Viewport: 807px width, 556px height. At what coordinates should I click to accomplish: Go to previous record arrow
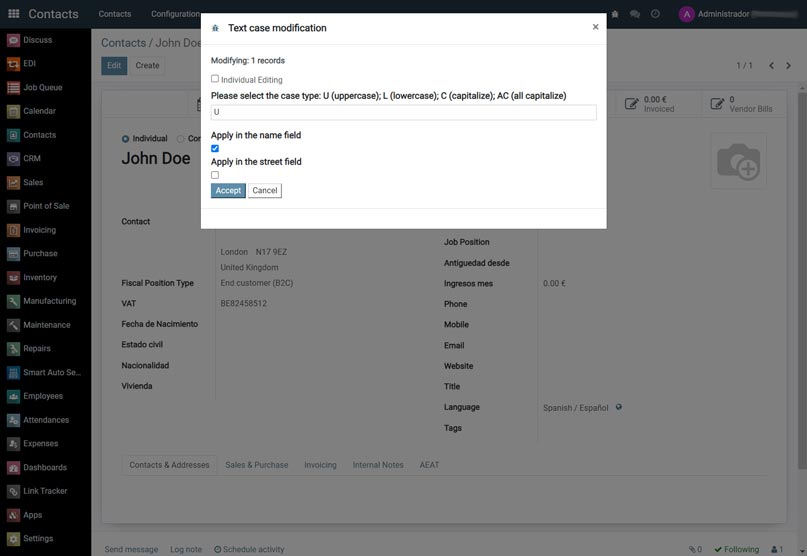pos(771,65)
